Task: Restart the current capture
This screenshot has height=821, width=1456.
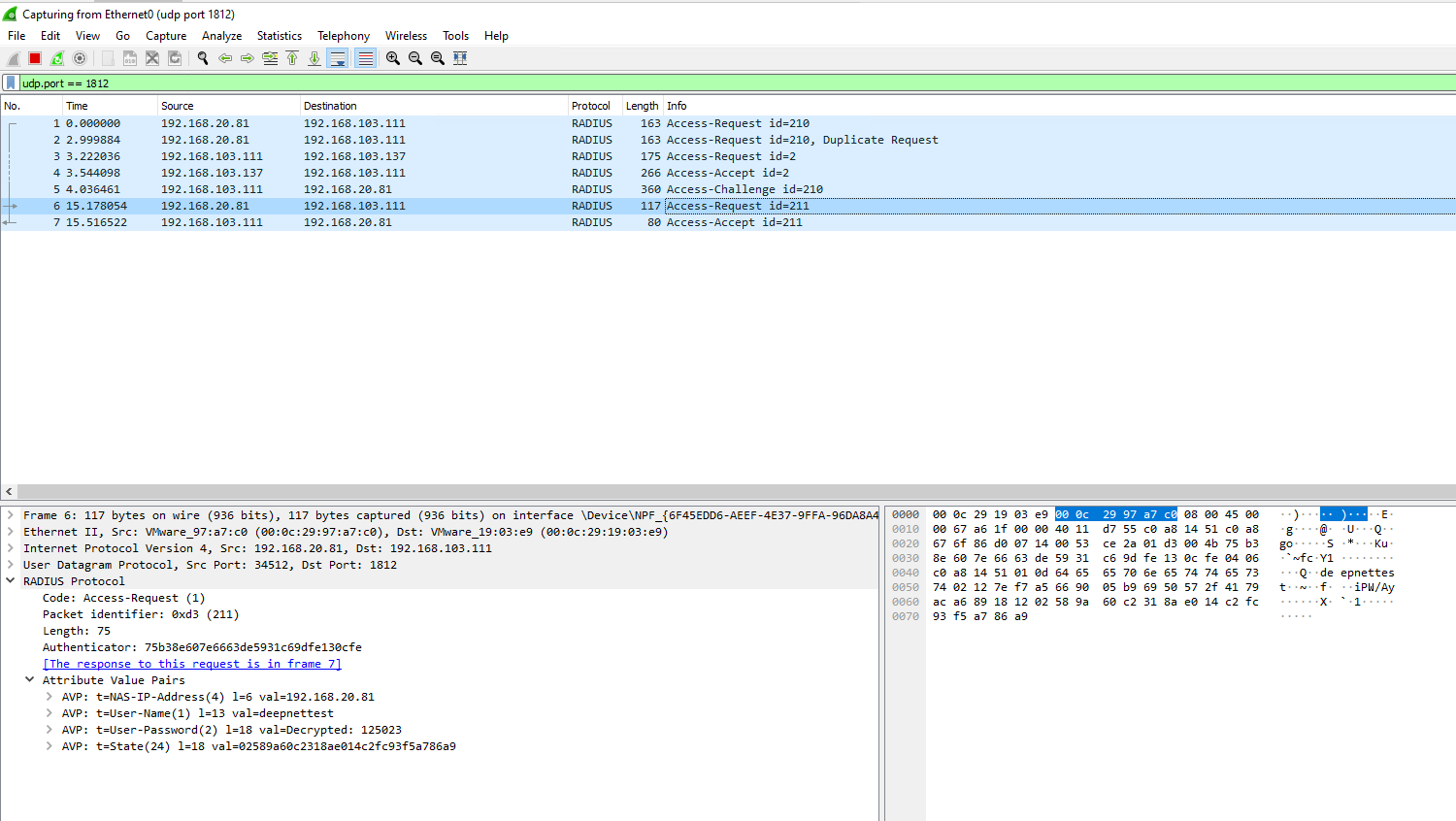Action: point(57,58)
